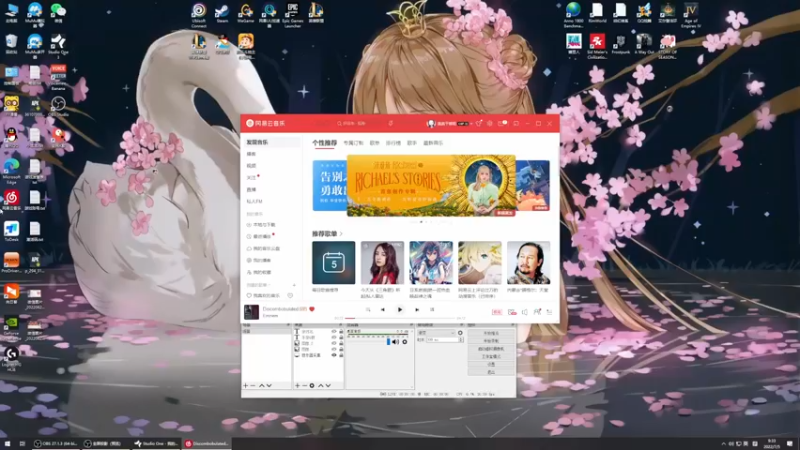
Task: Mute the OBS mixer audio speaker icon
Action: pyautogui.click(x=396, y=342)
